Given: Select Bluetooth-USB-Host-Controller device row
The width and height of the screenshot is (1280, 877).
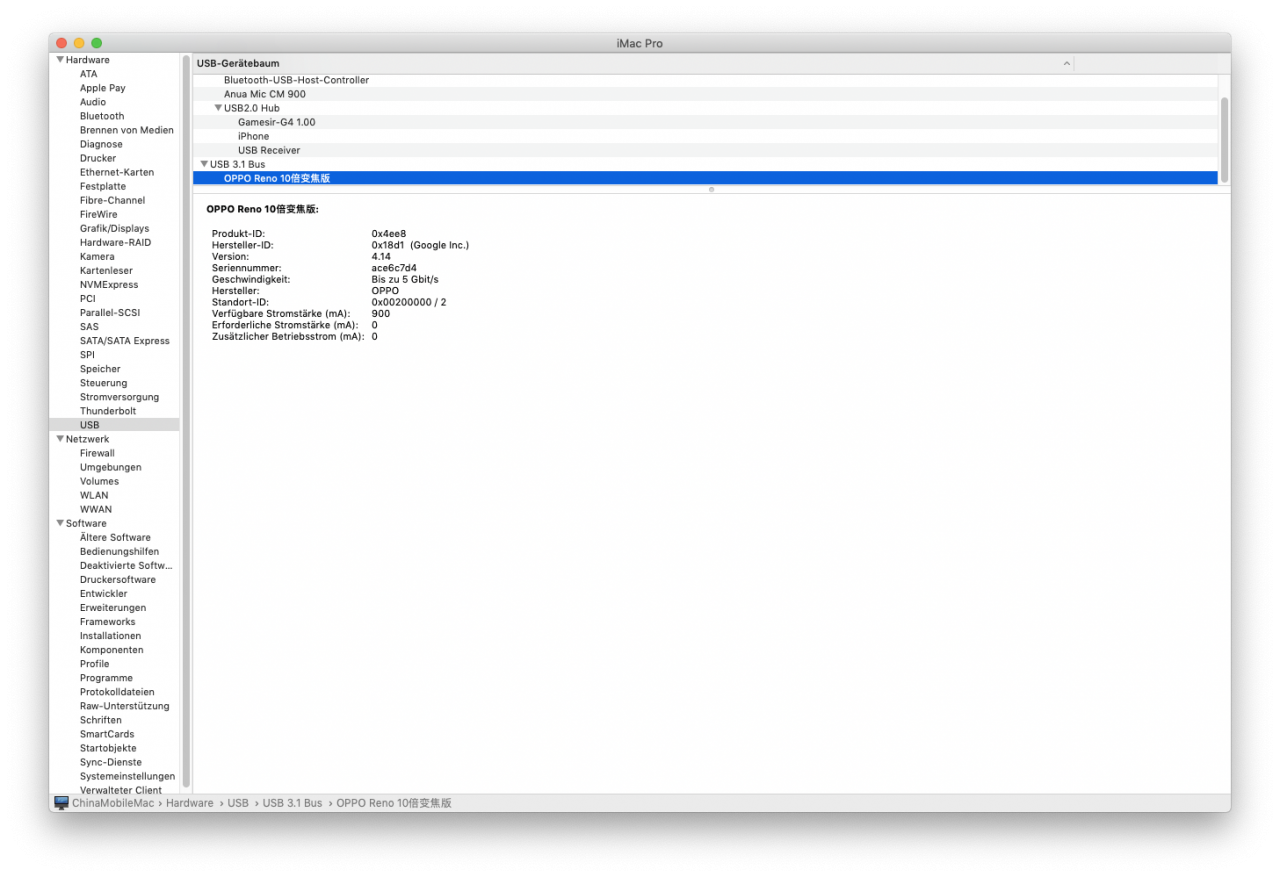Looking at the screenshot, I should pos(705,80).
